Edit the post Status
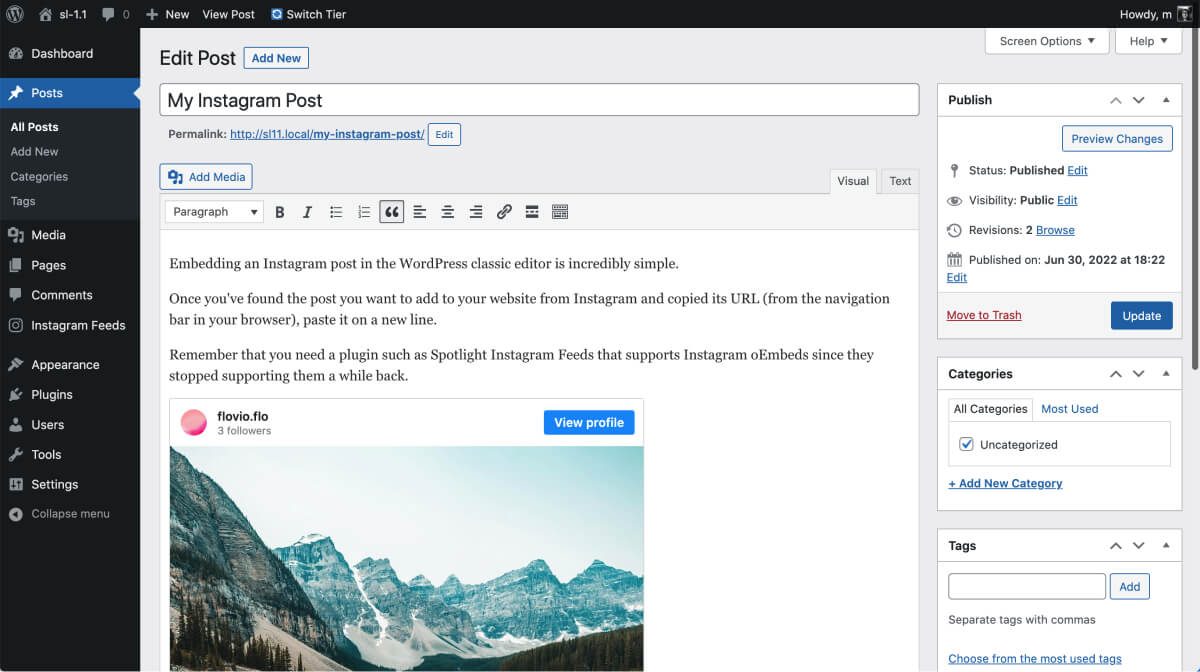This screenshot has width=1200, height=672. coord(1077,170)
